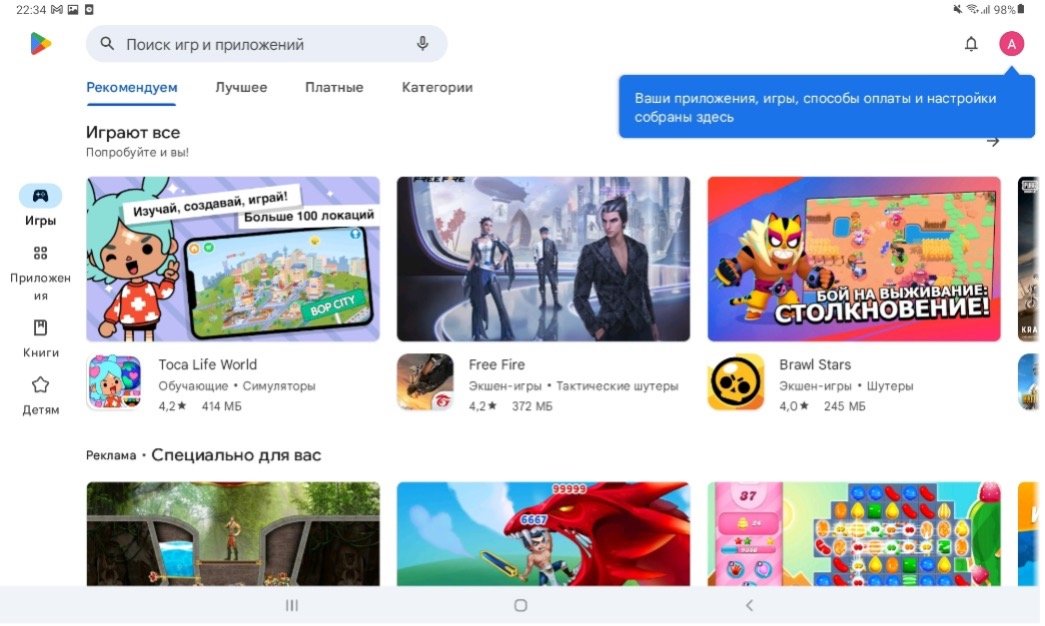Expand the 'Играют все' section arrow
This screenshot has height=626, width=1045.
click(x=992, y=142)
